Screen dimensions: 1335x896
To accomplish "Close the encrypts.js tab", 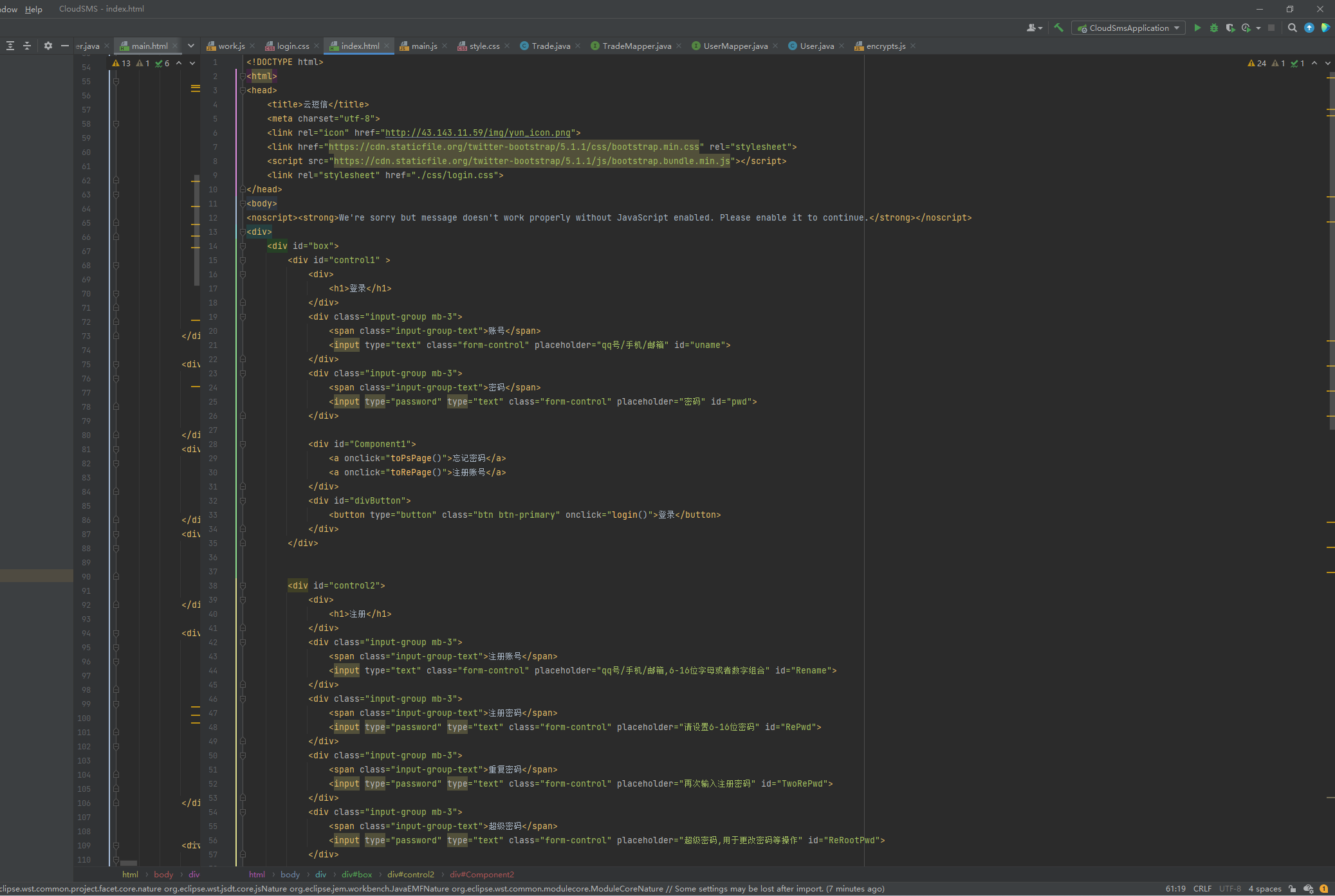I will point(913,46).
